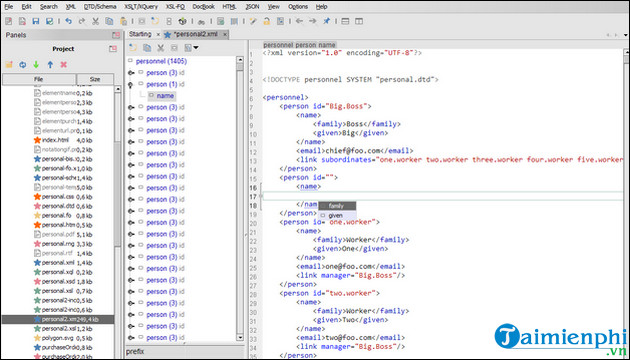Click the scissors Cut icon in main toolbar
Image resolution: width=630 pixels, height=360 pixels.
[x=96, y=21]
